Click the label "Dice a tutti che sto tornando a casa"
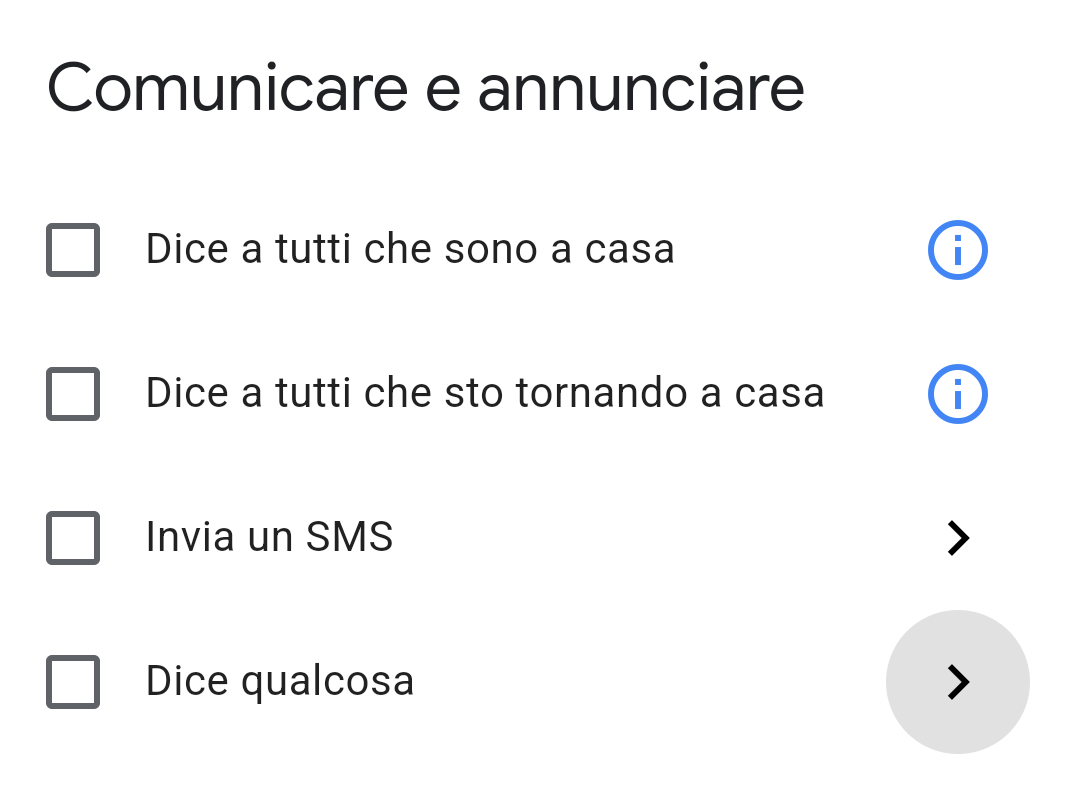The height and width of the screenshot is (798, 1078). point(484,392)
